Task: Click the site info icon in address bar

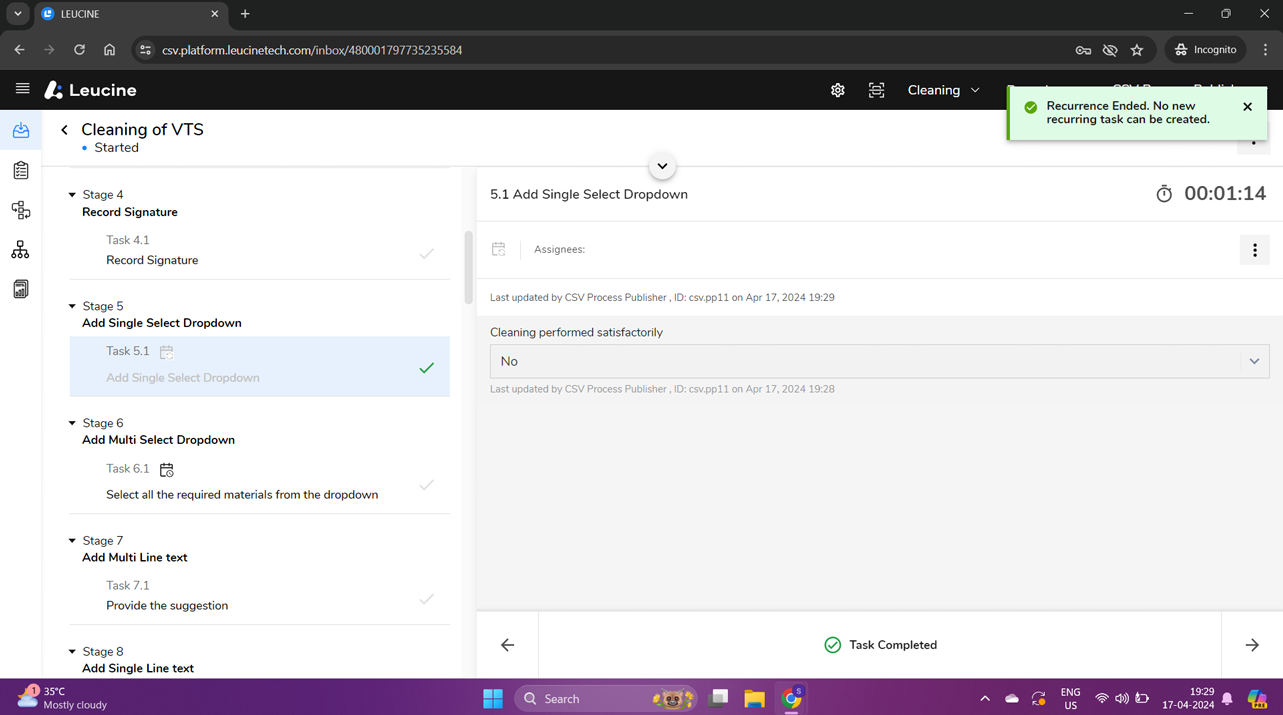Action: pos(145,50)
